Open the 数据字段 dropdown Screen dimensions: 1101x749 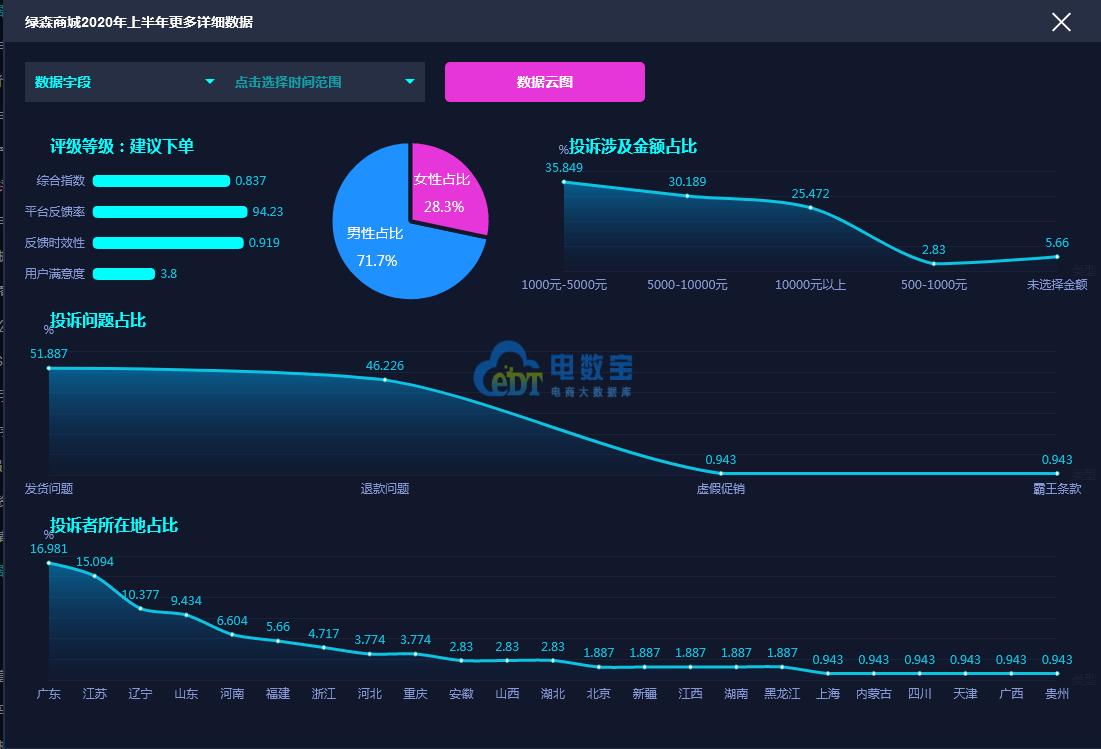[x=120, y=82]
